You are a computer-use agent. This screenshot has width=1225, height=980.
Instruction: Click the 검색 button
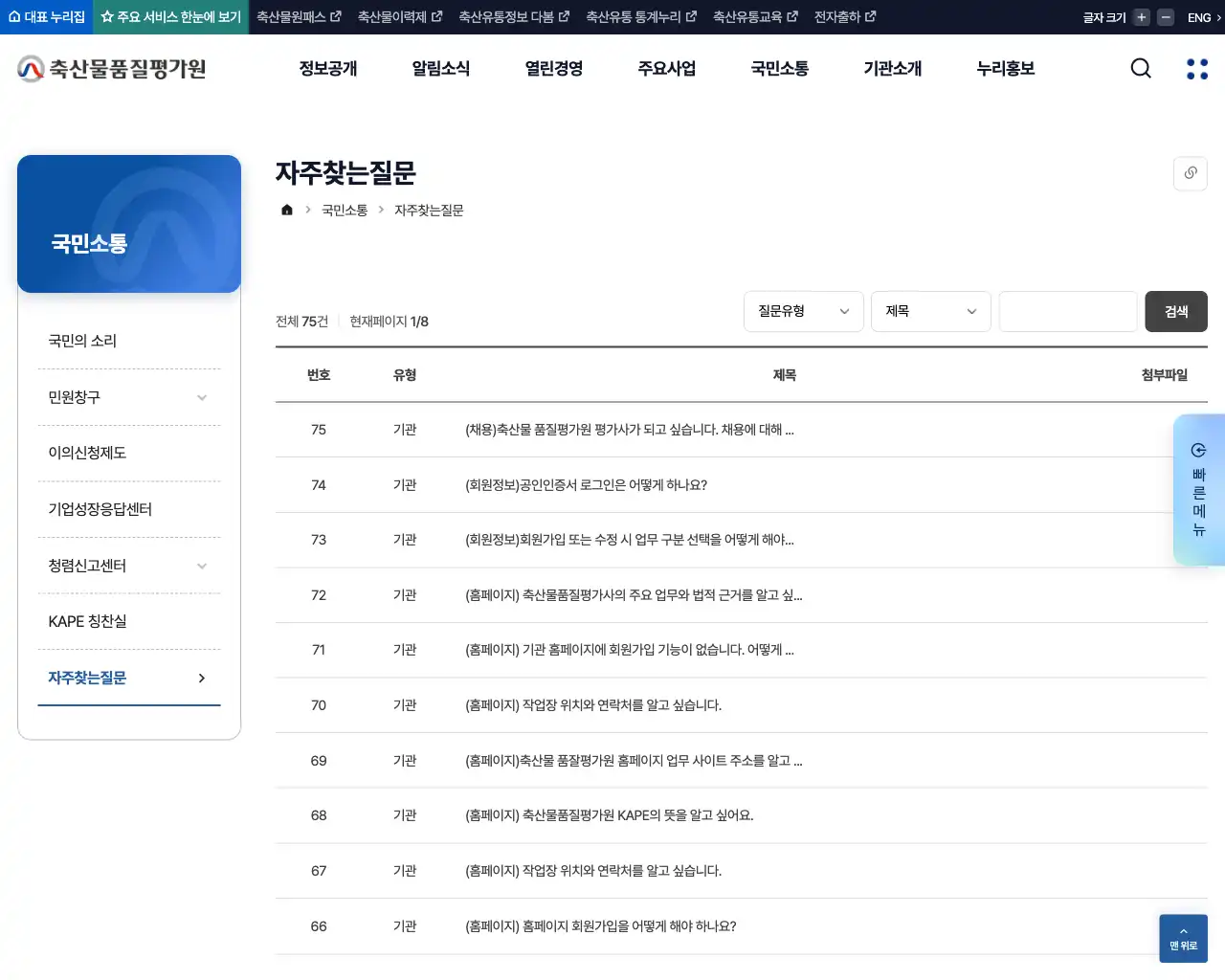(x=1176, y=311)
